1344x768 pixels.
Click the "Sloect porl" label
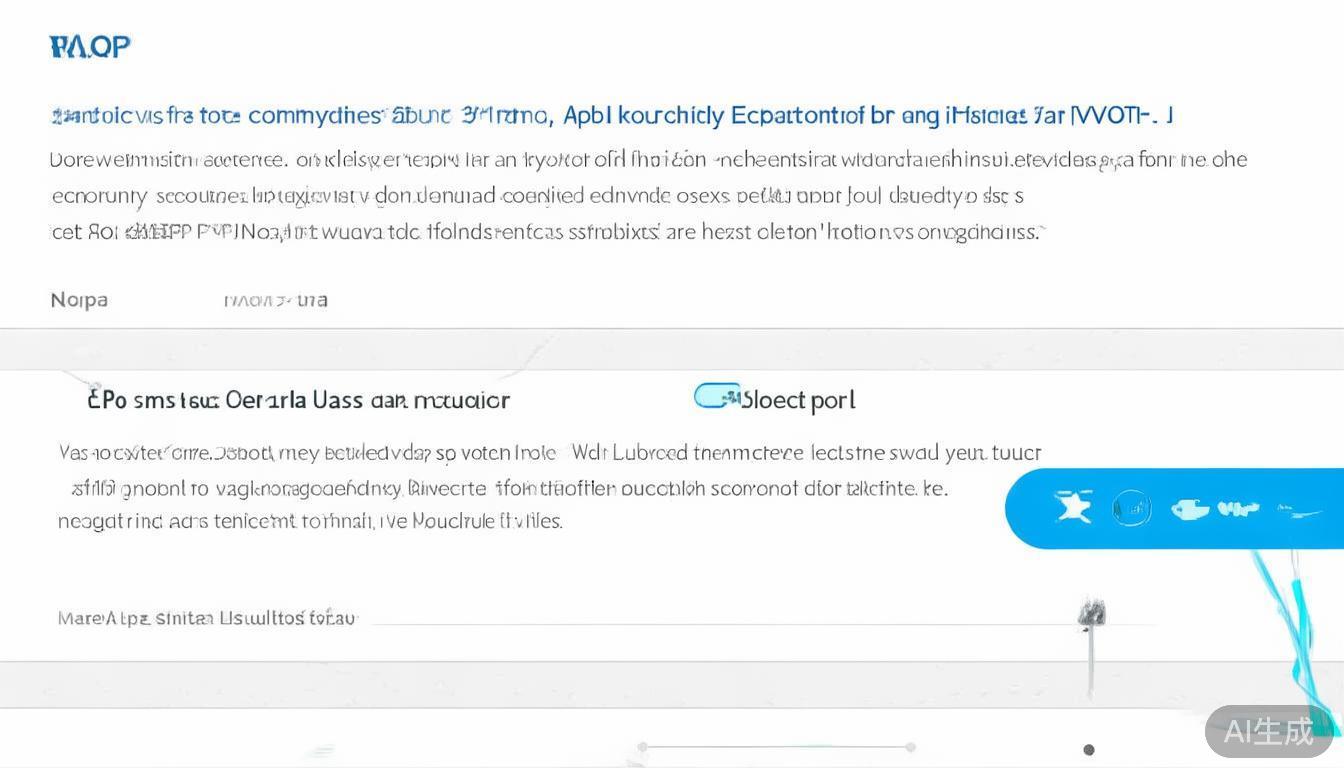click(798, 400)
